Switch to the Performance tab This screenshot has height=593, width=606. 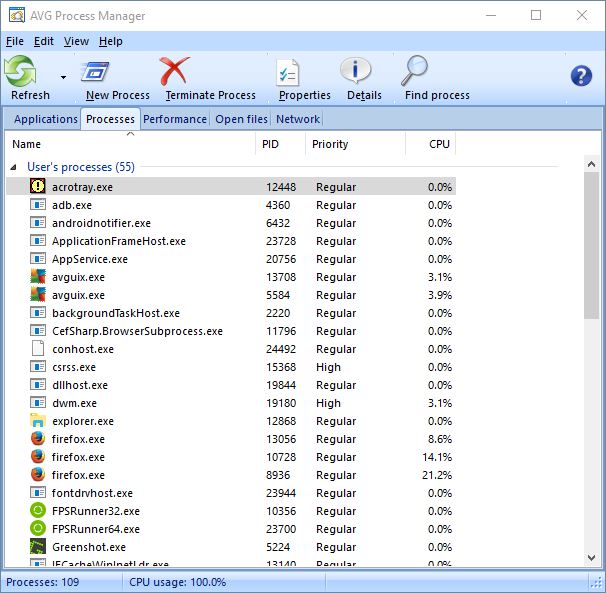[x=175, y=119]
